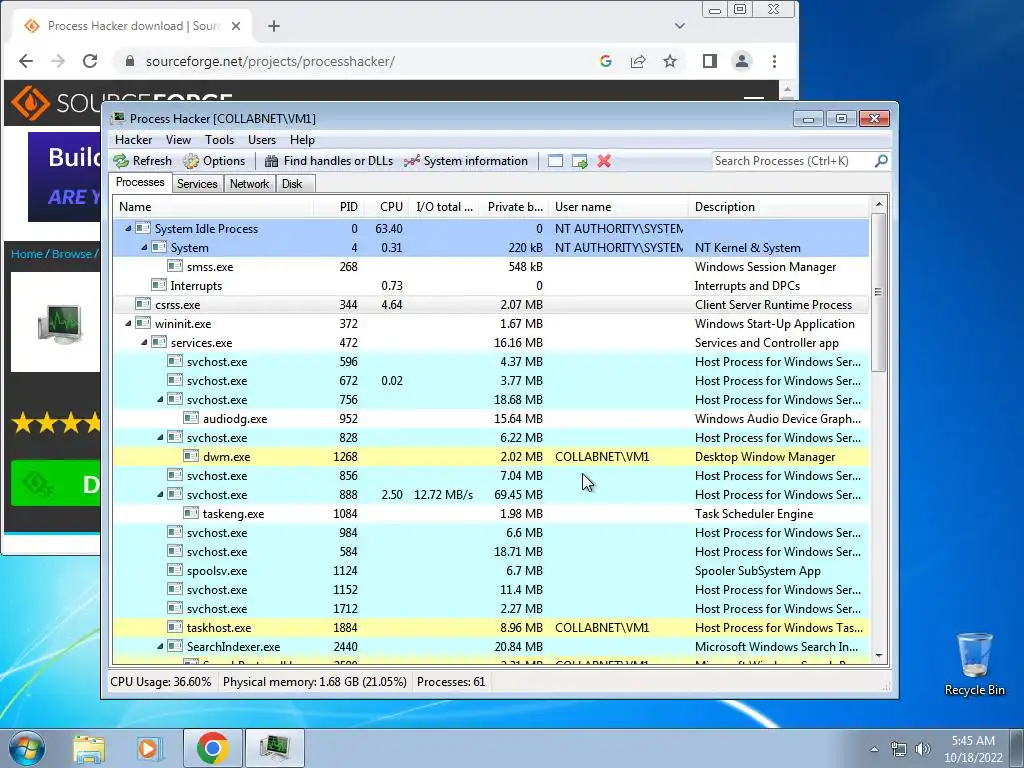
Task: Click the Home breadcrumb link on SourceForge
Action: [x=27, y=253]
